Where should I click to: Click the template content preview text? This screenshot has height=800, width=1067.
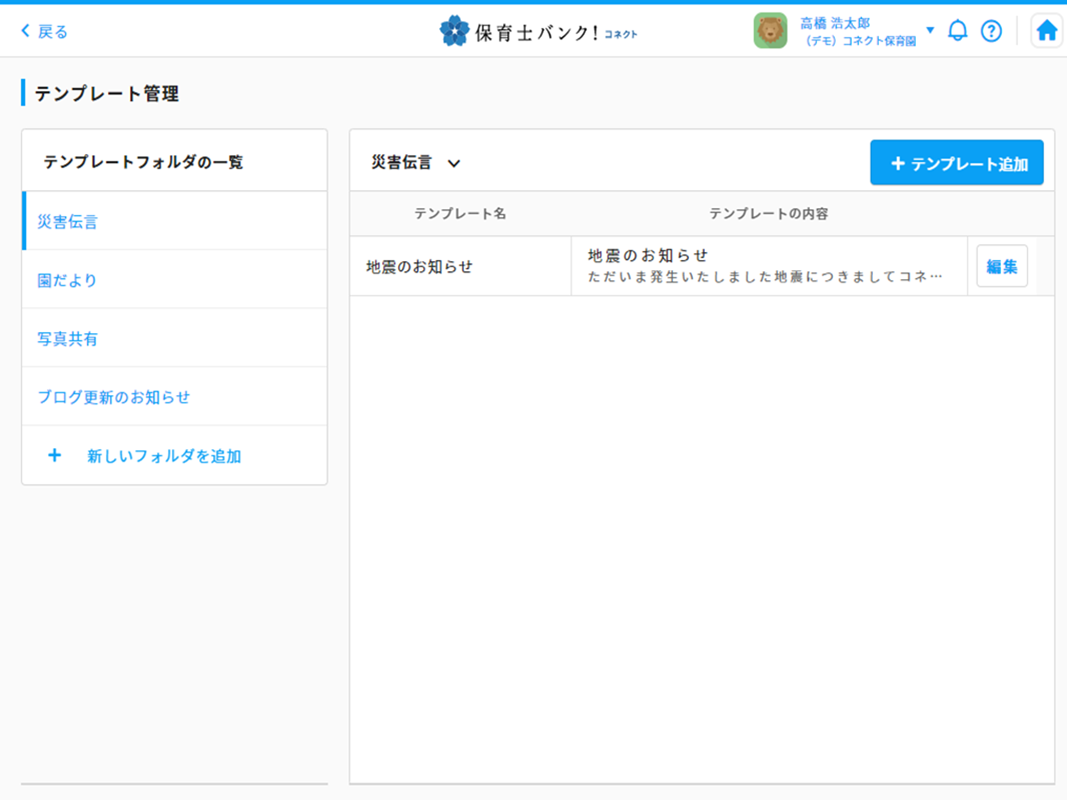(765, 275)
